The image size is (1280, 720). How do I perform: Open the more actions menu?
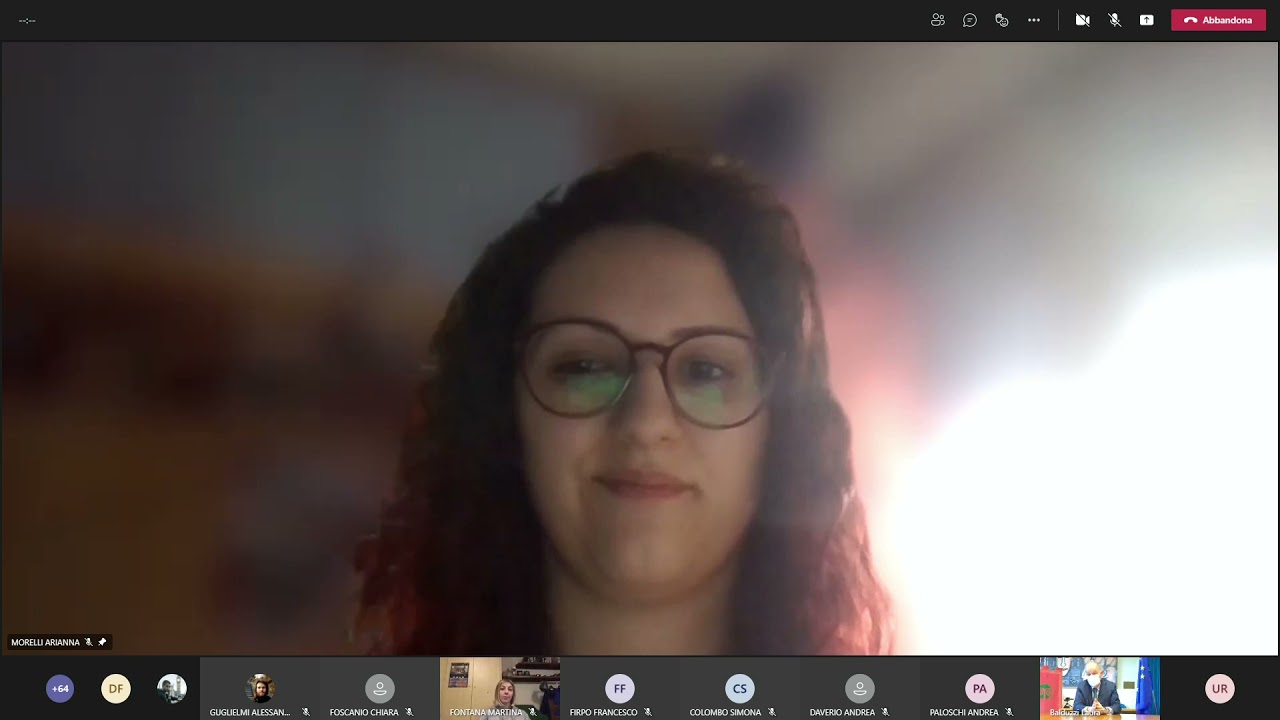click(1034, 20)
